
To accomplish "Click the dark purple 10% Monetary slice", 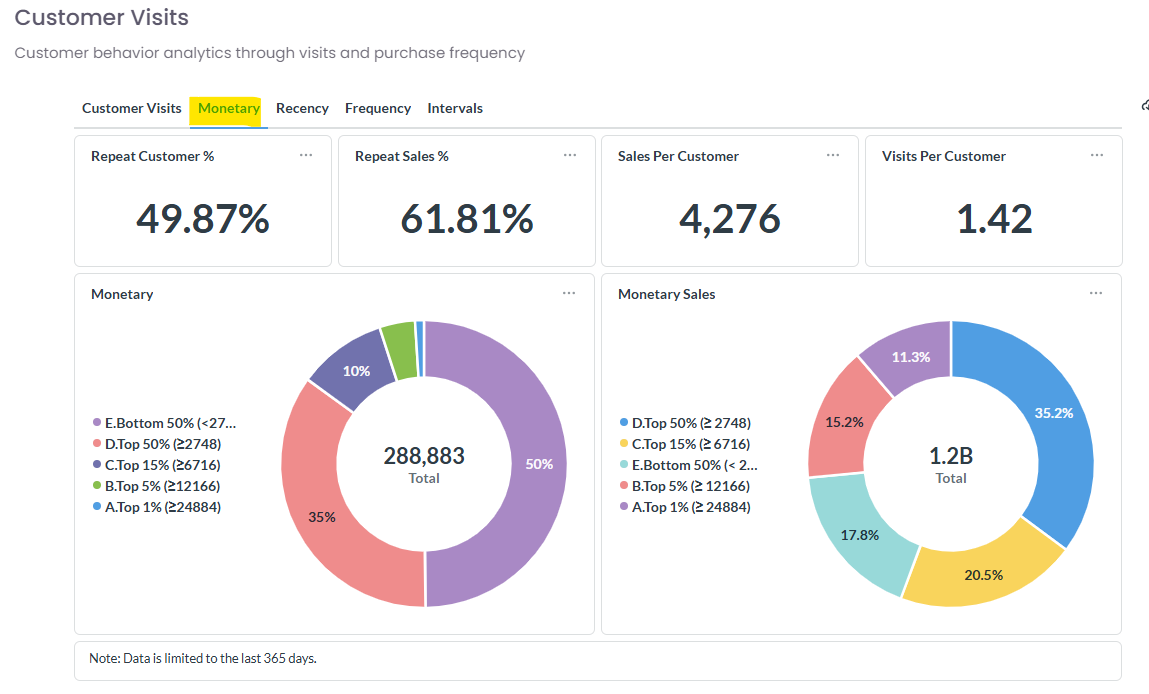I will point(355,371).
